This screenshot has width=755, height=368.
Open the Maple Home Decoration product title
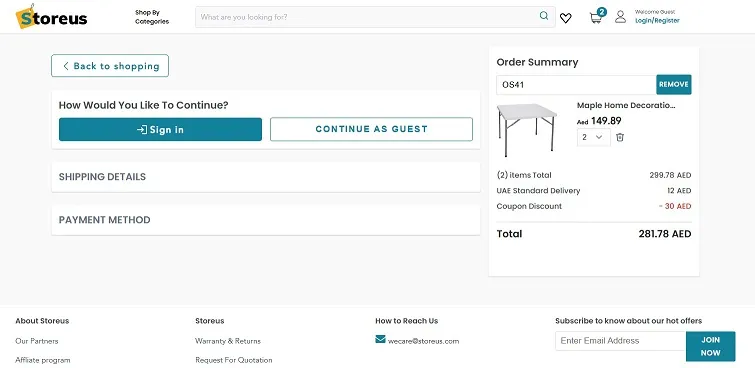click(626, 105)
